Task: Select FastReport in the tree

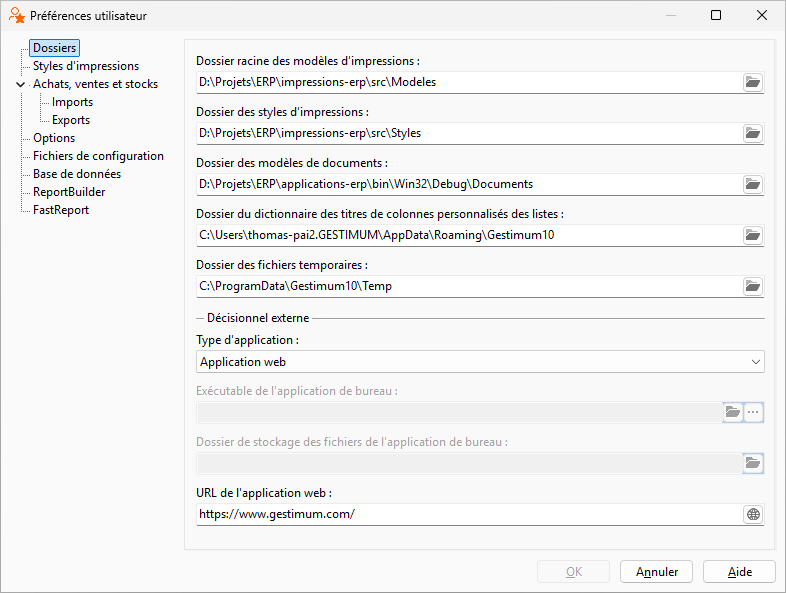Action: point(61,211)
